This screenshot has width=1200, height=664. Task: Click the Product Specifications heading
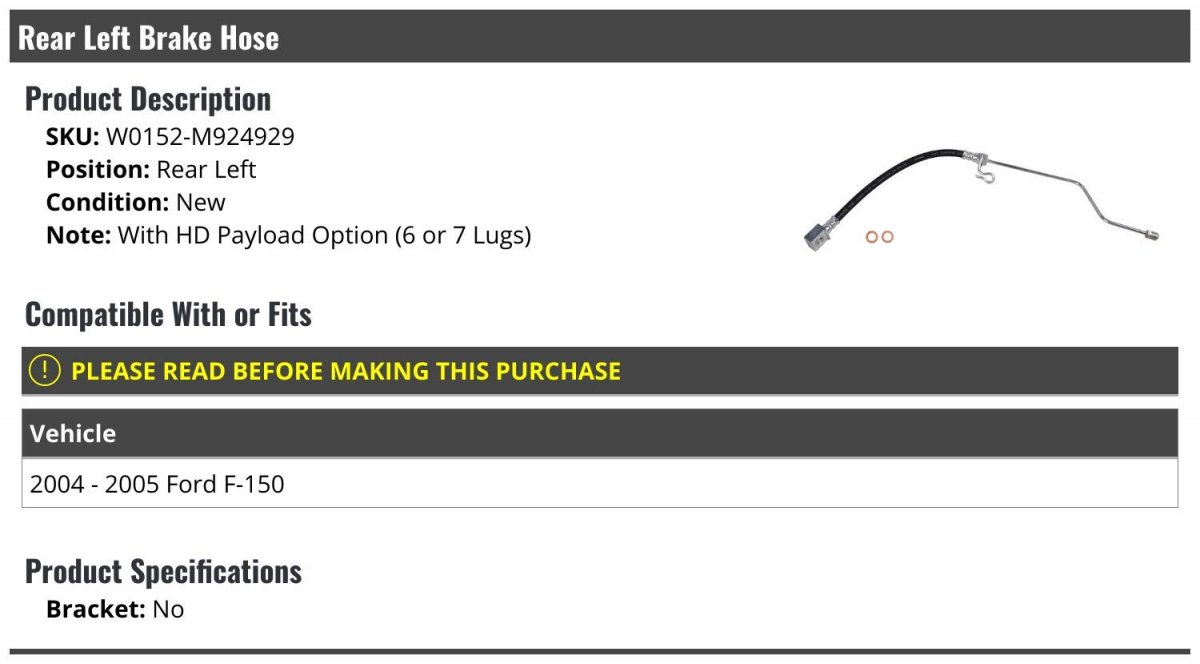click(163, 572)
